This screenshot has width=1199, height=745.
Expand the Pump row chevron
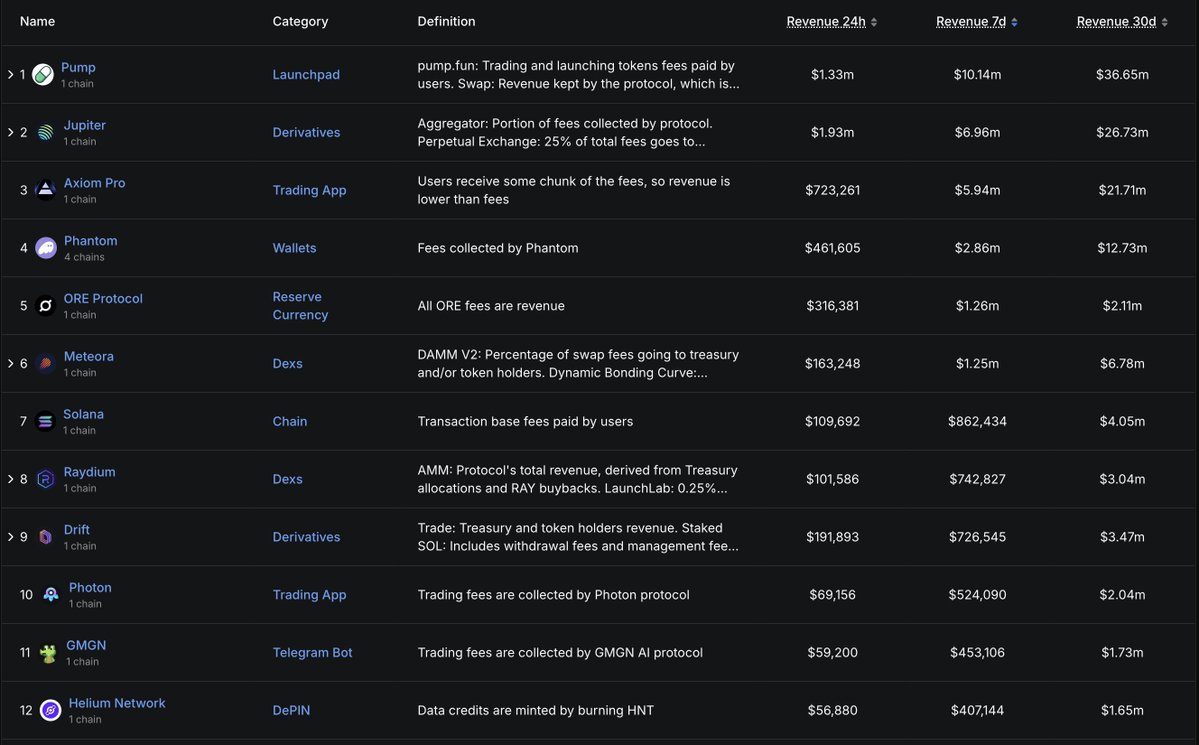pos(11,74)
